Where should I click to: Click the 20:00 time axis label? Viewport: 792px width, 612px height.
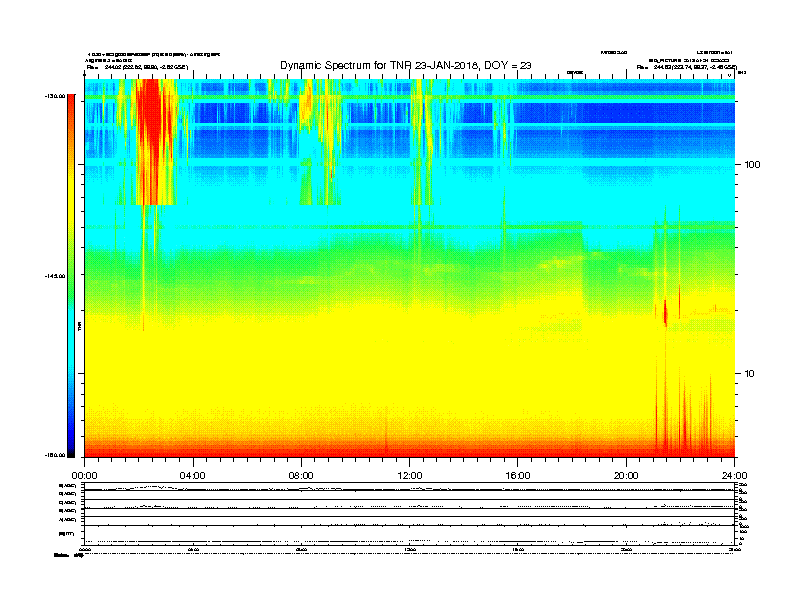pyautogui.click(x=626, y=476)
